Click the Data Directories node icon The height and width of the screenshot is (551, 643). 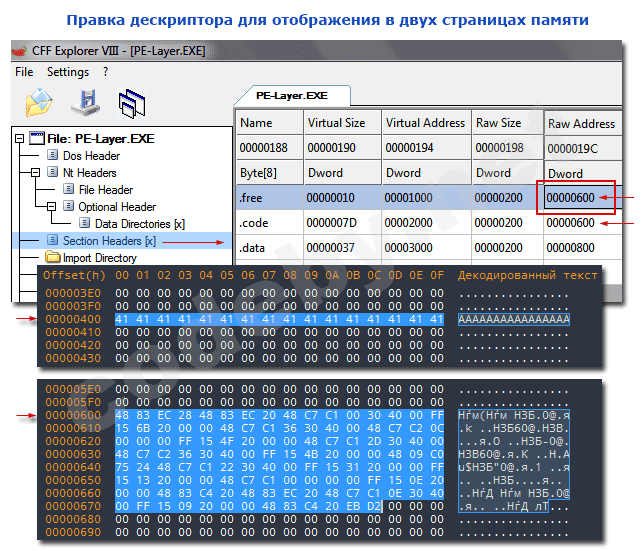[x=84, y=223]
